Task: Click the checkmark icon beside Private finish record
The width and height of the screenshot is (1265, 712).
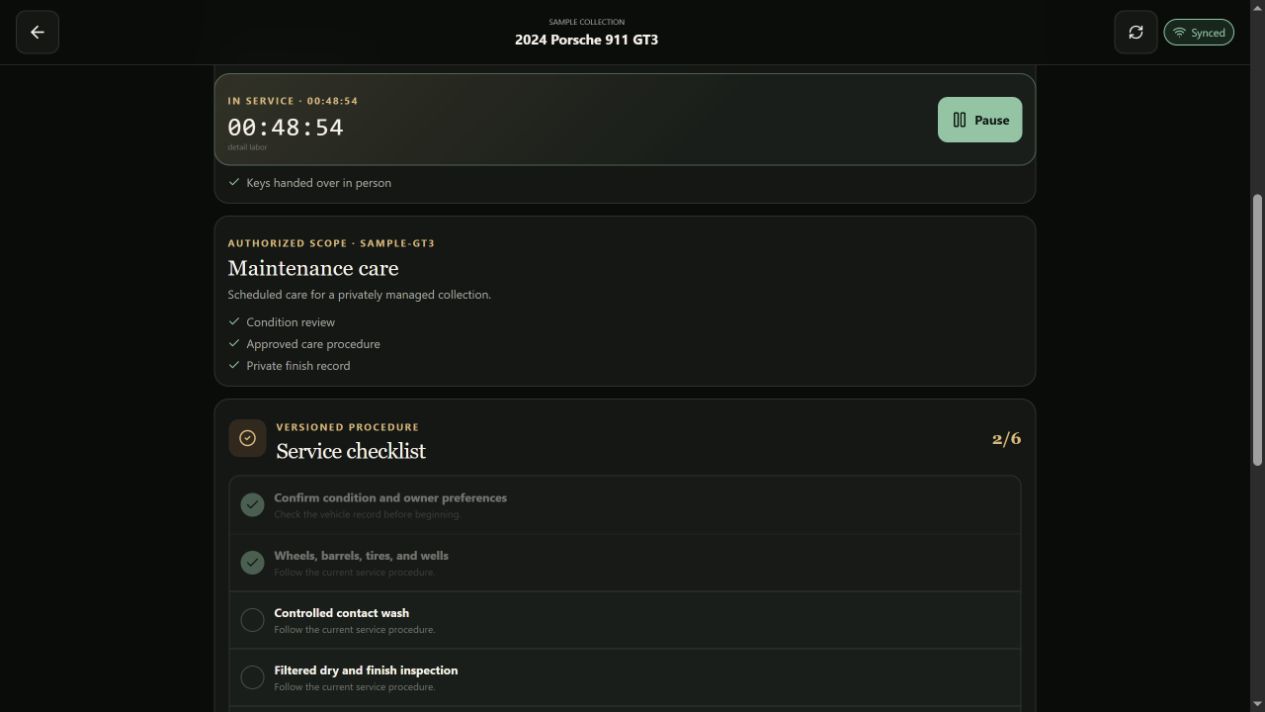Action: 234,366
